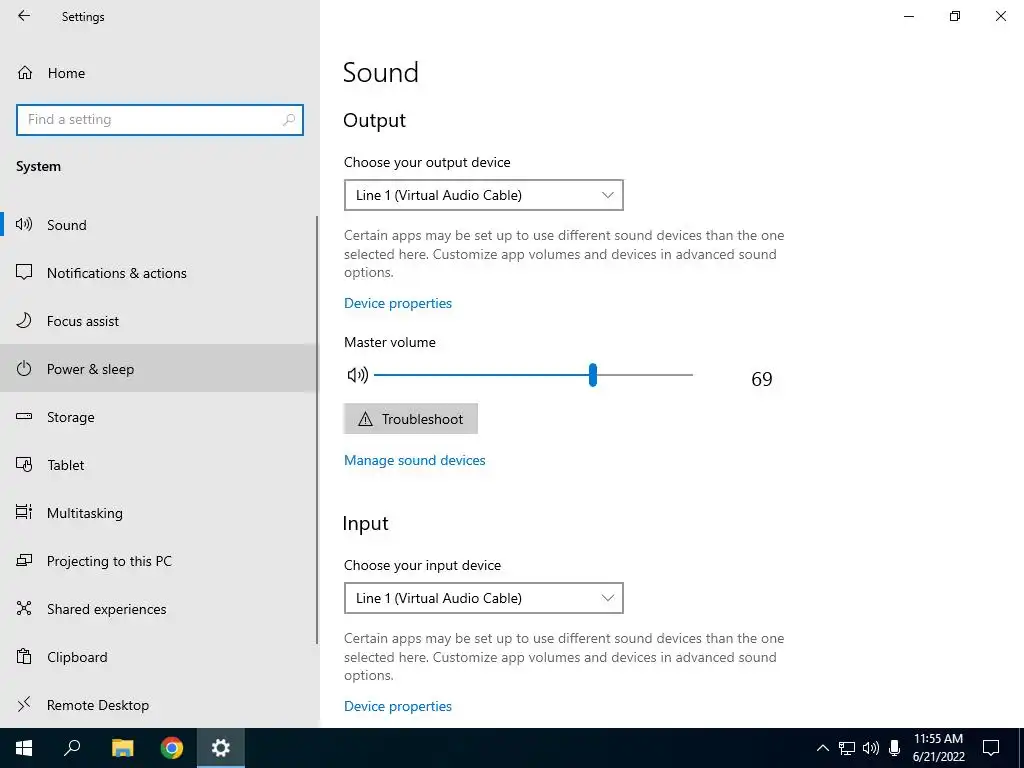This screenshot has width=1024, height=768.
Task: Open Manage sound devices link
Action: 415,460
